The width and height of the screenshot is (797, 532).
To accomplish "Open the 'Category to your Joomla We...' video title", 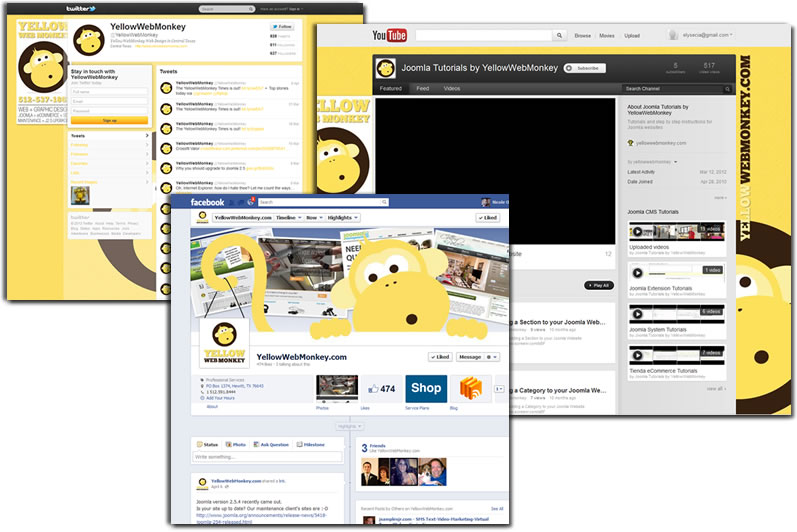I will [560, 390].
